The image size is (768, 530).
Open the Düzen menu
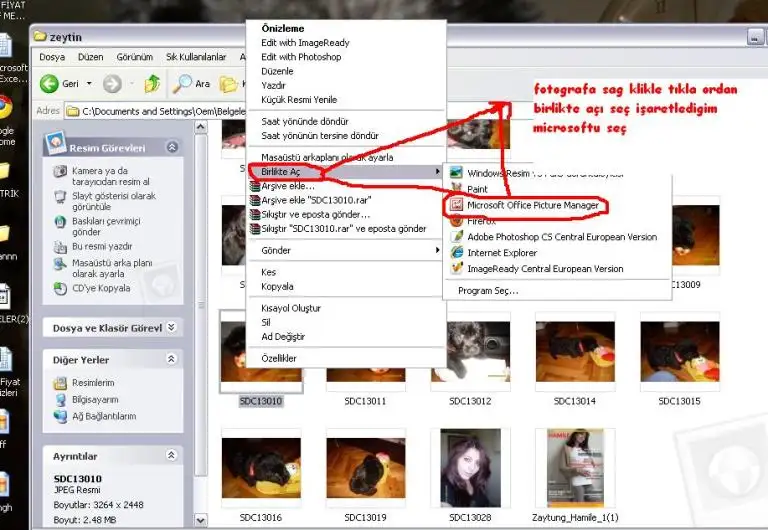tap(91, 57)
